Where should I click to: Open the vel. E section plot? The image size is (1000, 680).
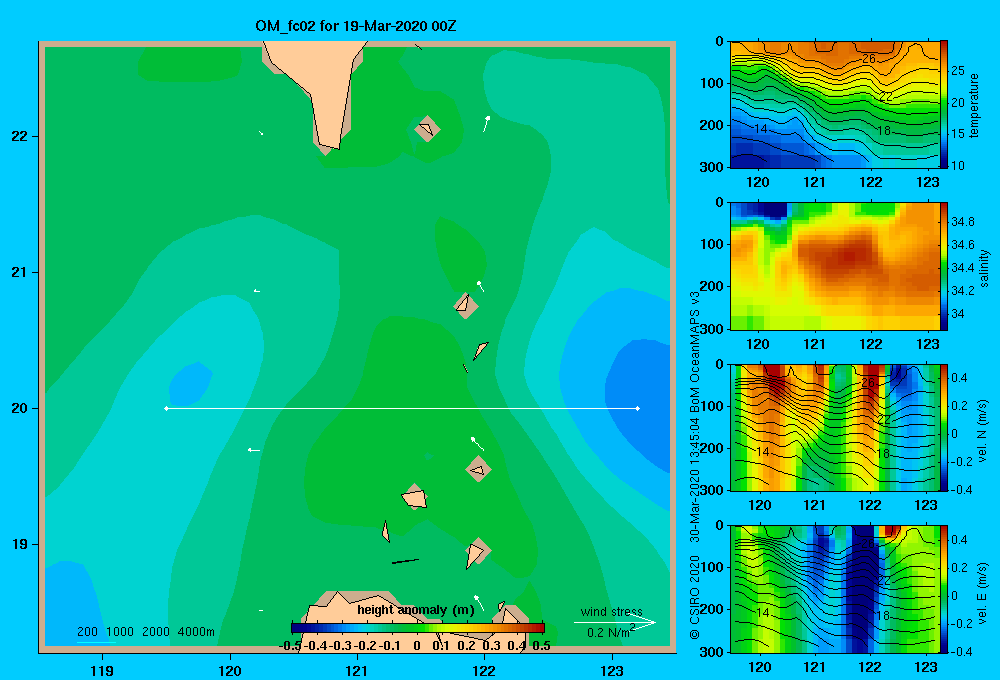coord(834,589)
